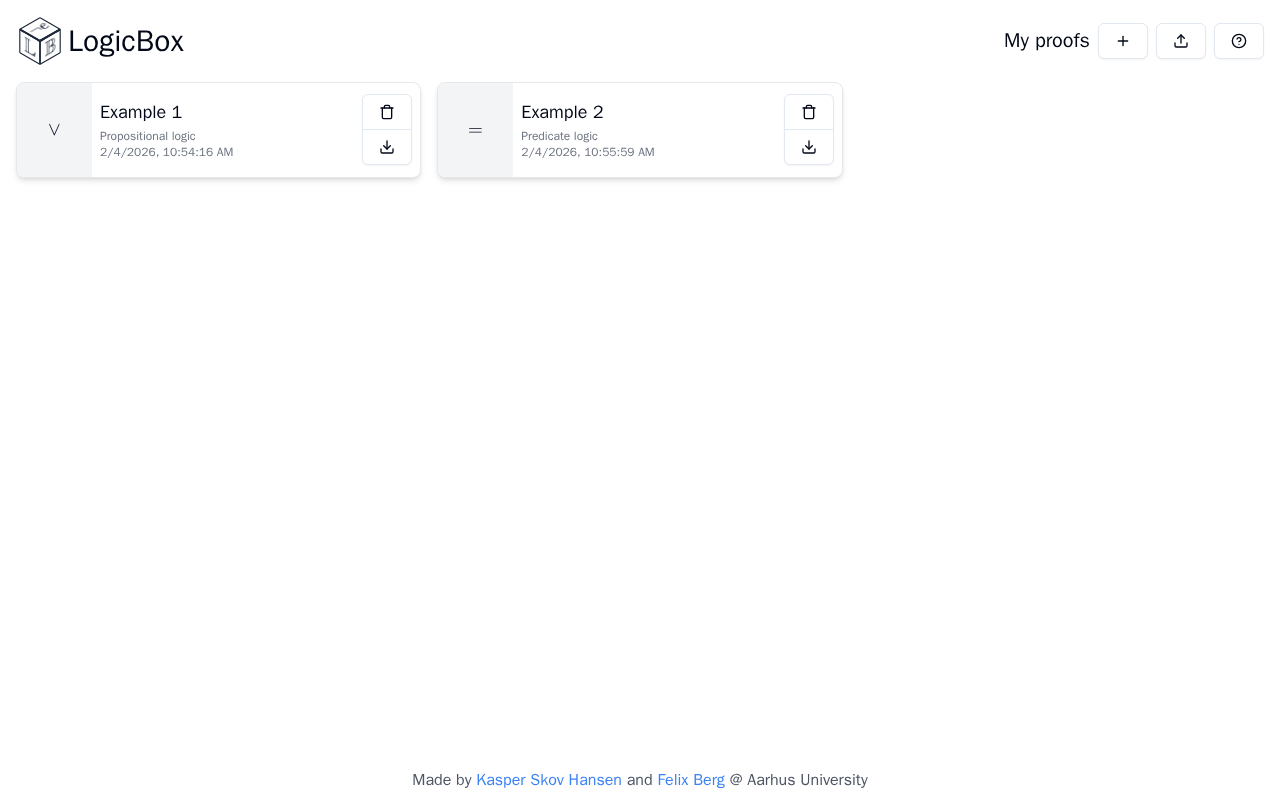
Task: Click Example 2 timestamp 10:55:59 AM
Action: (x=588, y=152)
